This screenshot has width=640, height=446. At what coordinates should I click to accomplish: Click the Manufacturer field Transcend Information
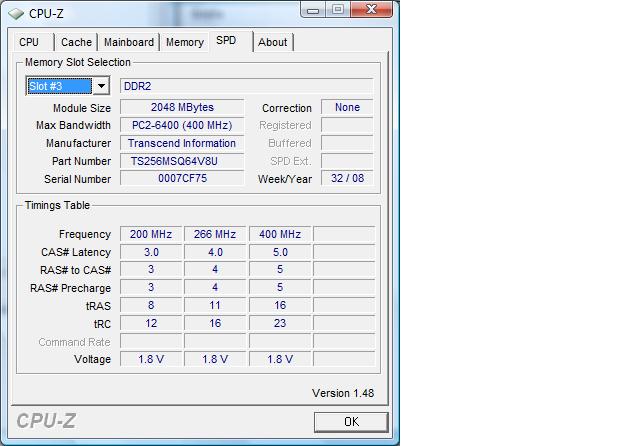[182, 143]
